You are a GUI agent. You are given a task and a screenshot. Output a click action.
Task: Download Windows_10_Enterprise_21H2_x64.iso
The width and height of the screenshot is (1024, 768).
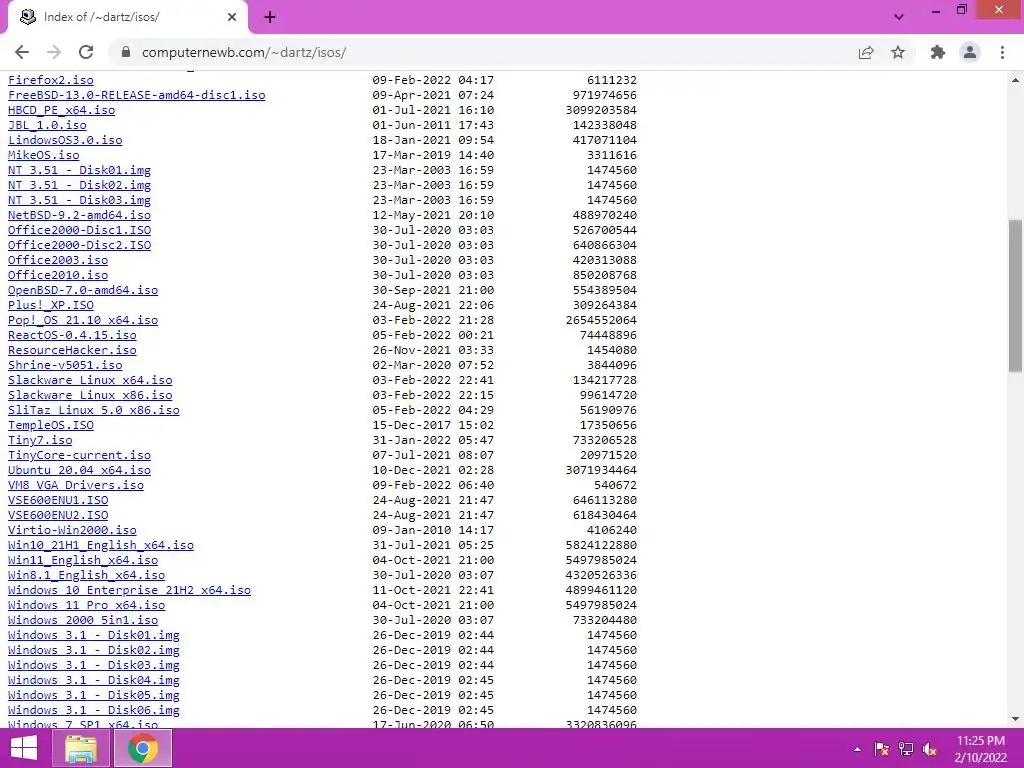129,590
